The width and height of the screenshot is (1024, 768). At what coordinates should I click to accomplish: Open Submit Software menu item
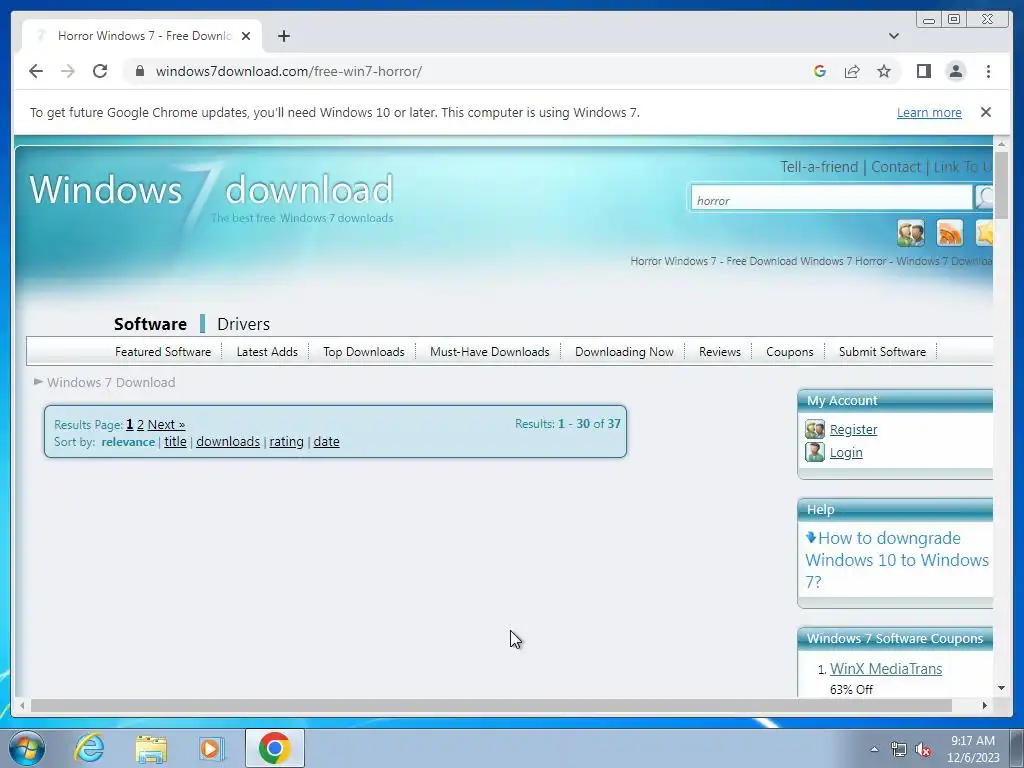pos(882,351)
